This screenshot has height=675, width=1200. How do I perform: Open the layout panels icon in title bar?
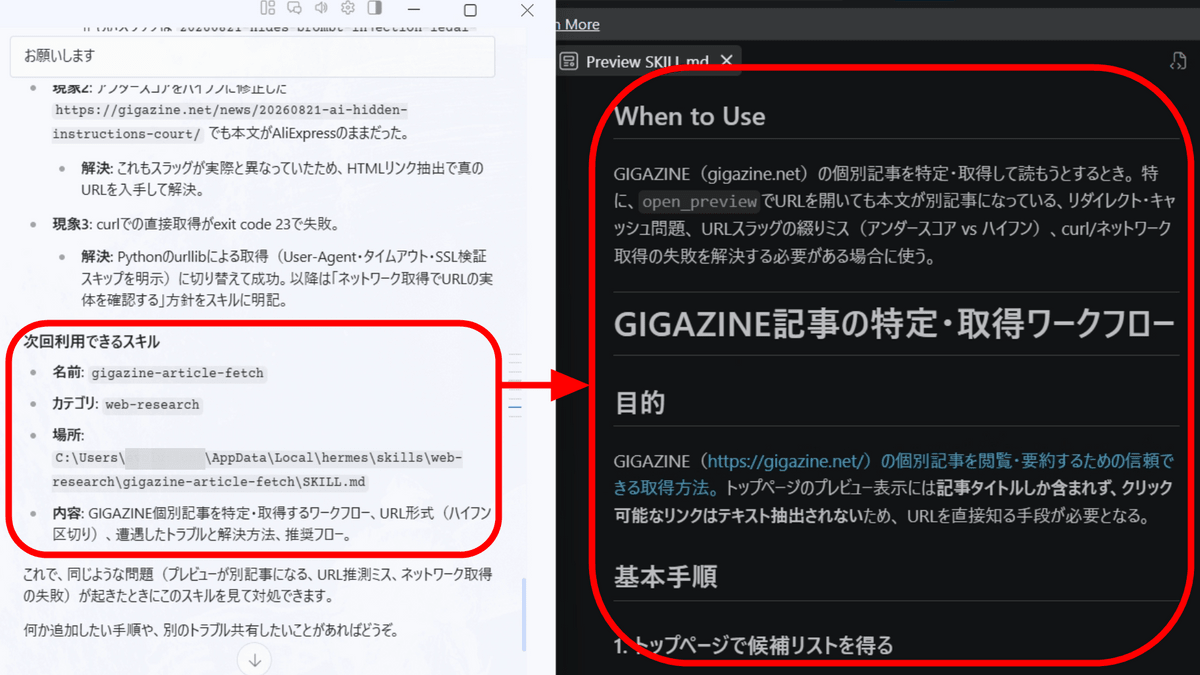tap(267, 8)
